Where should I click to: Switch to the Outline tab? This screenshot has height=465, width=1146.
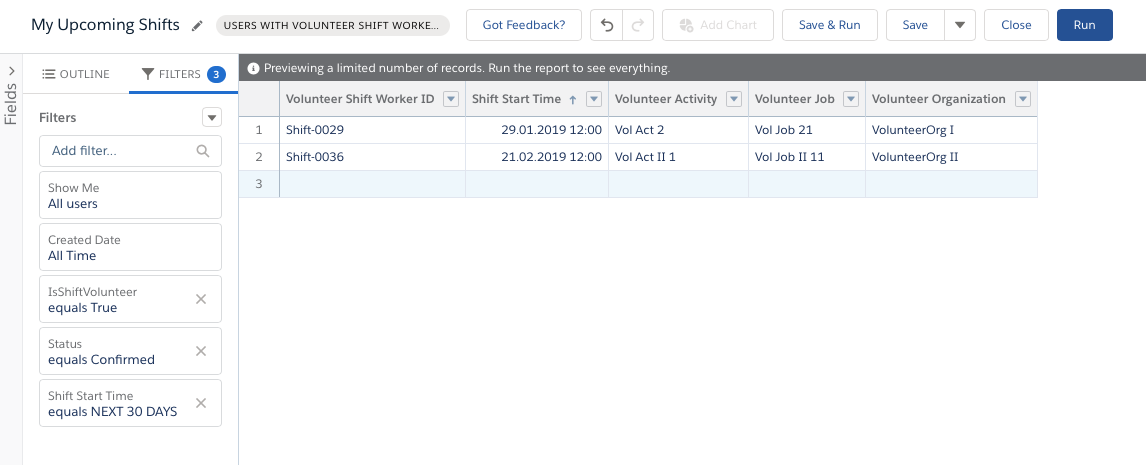pyautogui.click(x=76, y=74)
